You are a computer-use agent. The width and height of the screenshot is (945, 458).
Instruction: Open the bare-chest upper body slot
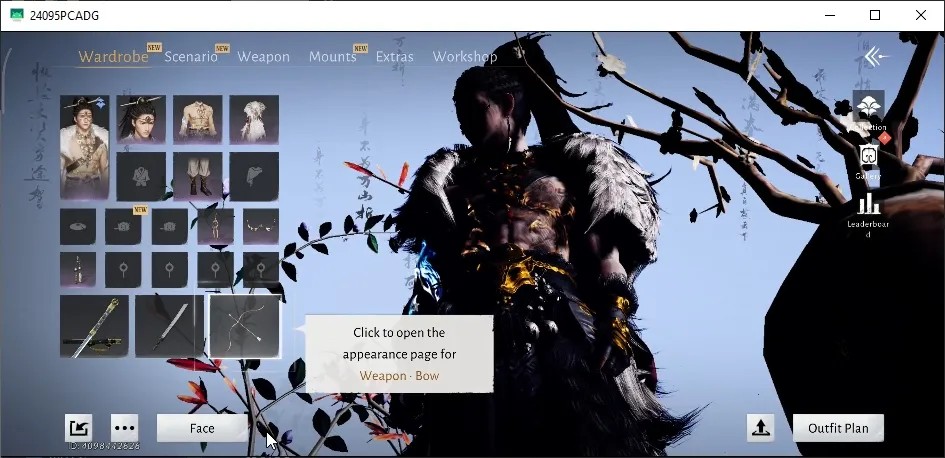198,119
